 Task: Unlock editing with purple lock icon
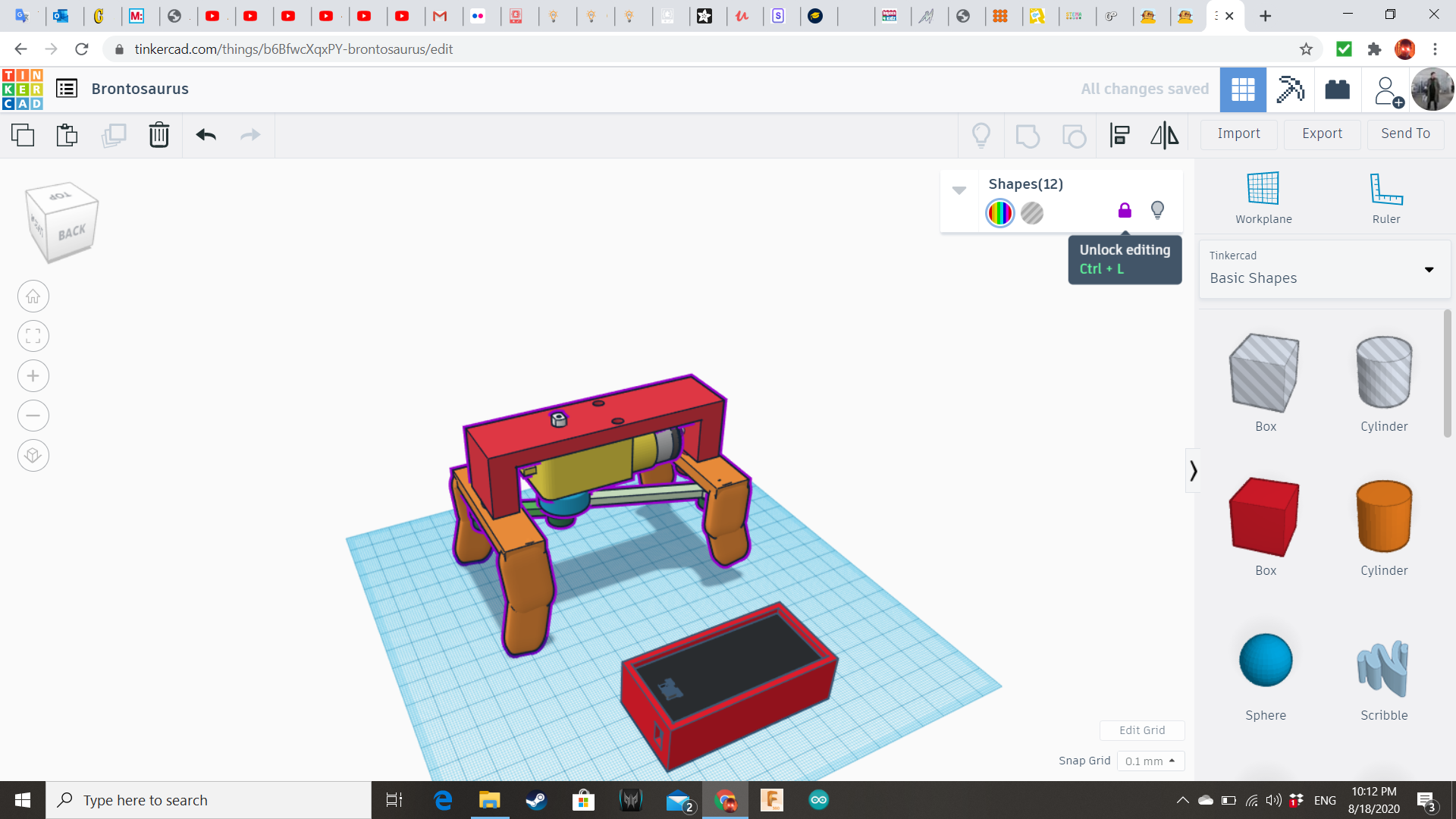pyautogui.click(x=1125, y=211)
